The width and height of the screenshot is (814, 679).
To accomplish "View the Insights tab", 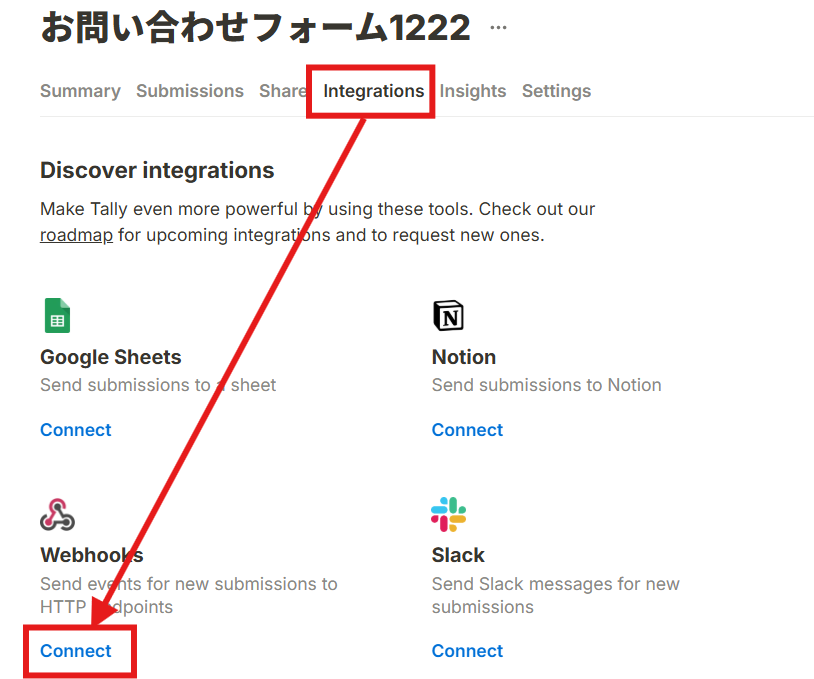I will click(x=473, y=91).
